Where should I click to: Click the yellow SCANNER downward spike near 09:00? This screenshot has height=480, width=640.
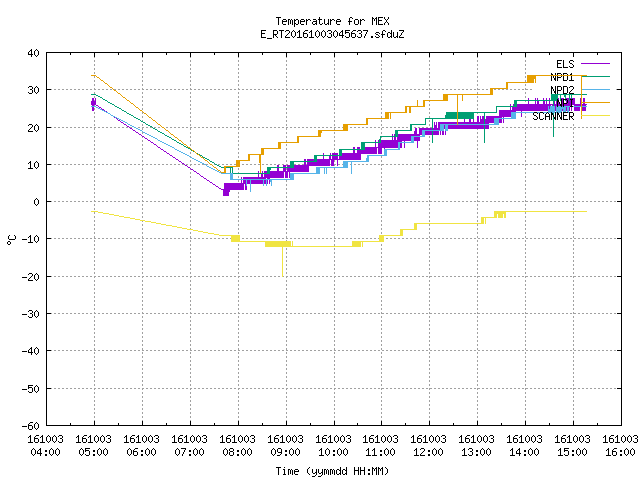(282, 261)
